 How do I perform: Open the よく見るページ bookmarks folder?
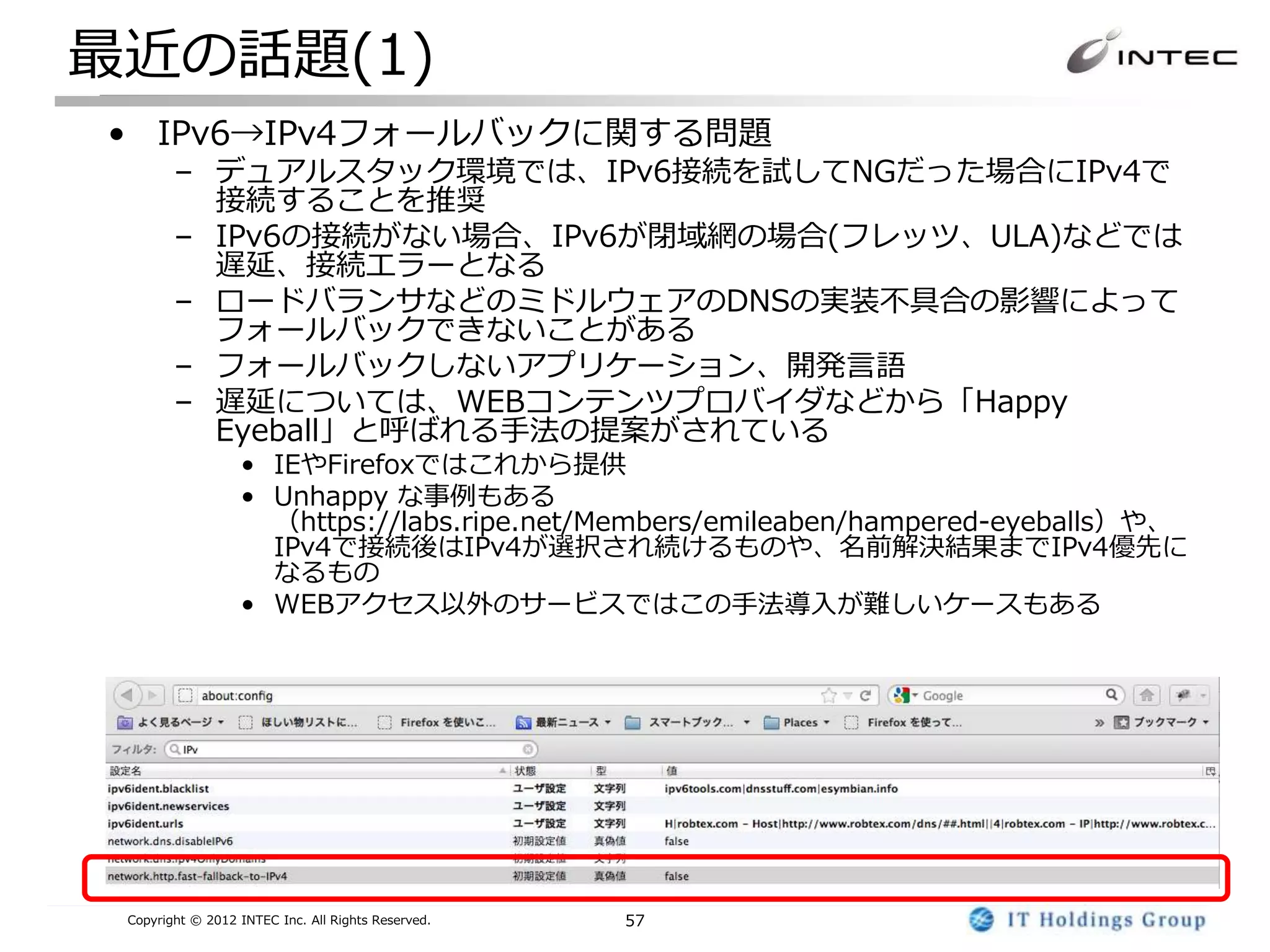[170, 723]
